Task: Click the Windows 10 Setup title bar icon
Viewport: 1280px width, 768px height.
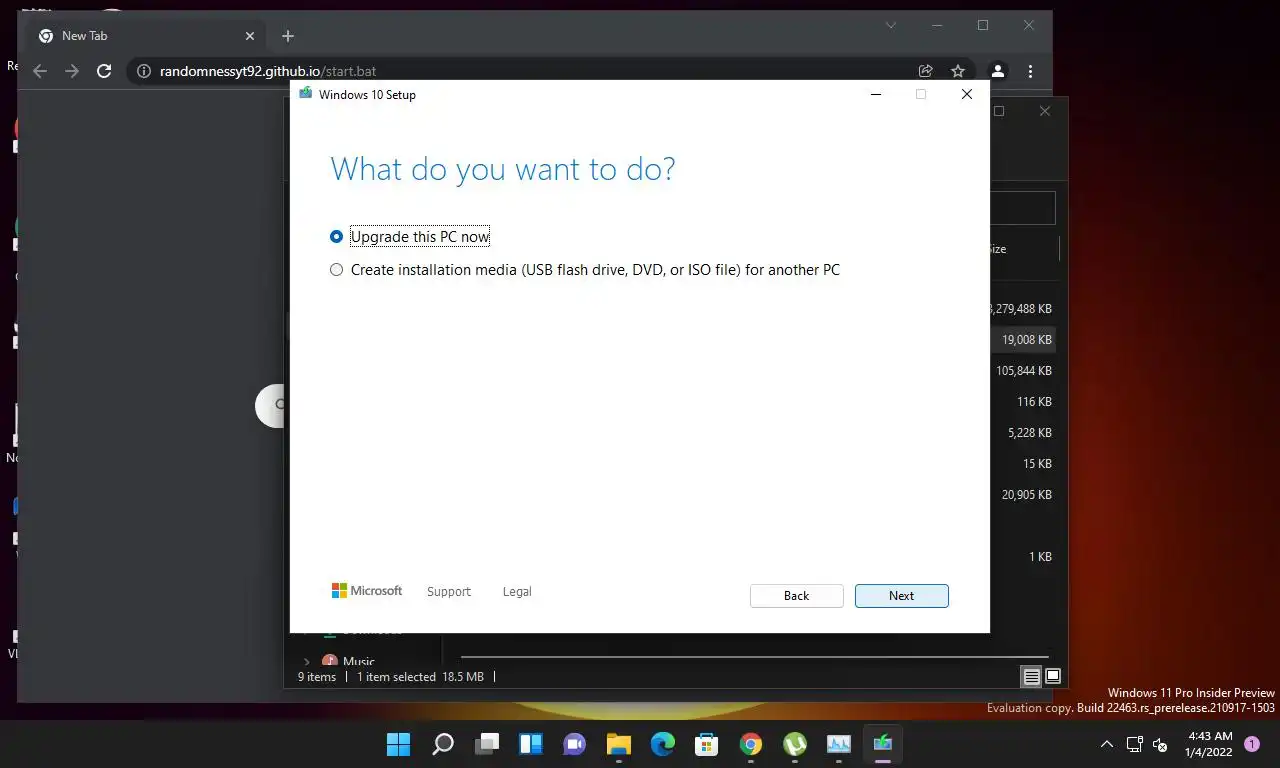Action: click(305, 94)
